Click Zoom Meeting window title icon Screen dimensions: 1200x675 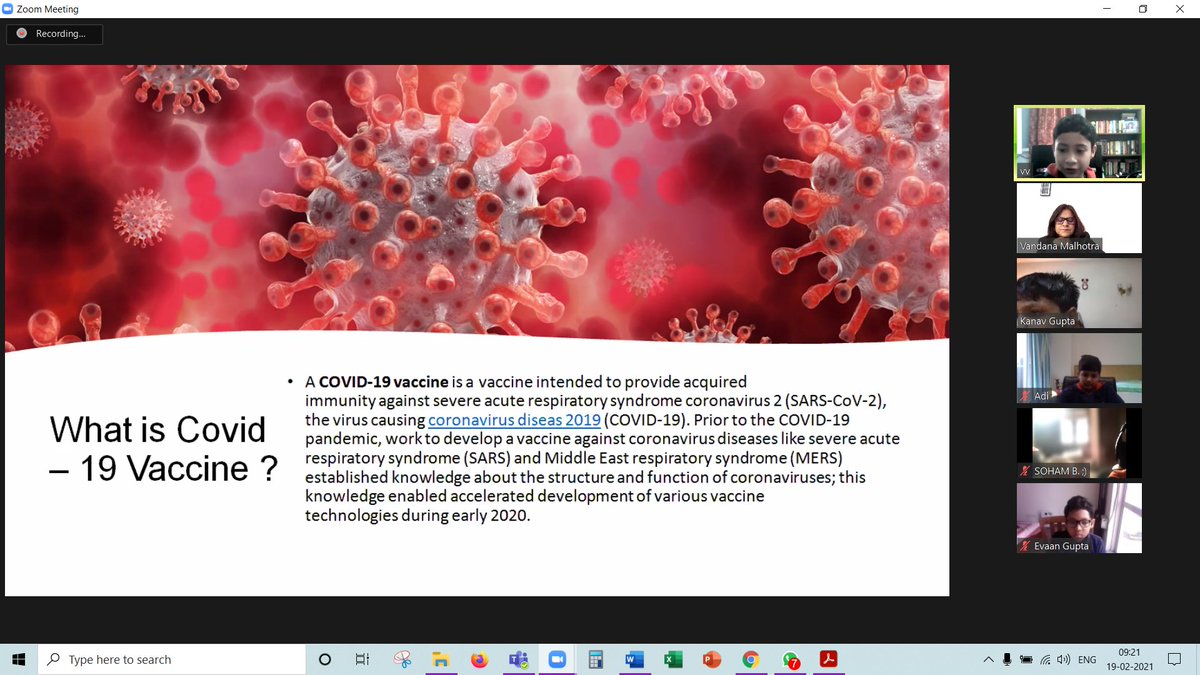(9, 9)
